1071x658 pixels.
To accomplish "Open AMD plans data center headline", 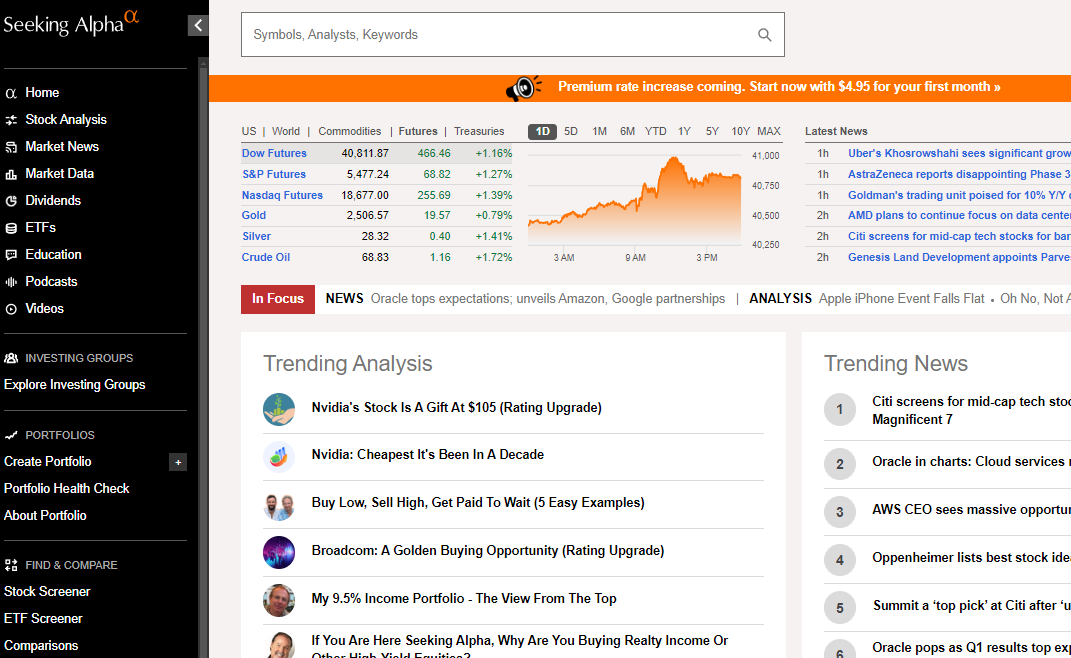I will [x=959, y=215].
